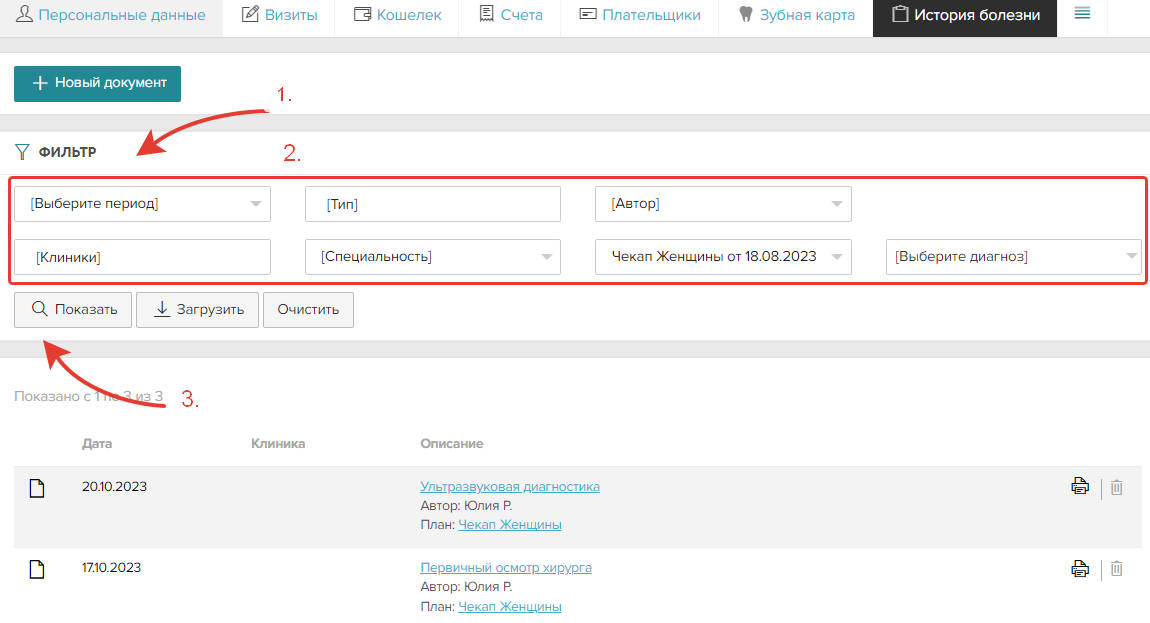Go to the Счета tab
This screenshot has width=1150, height=623.
tap(510, 15)
